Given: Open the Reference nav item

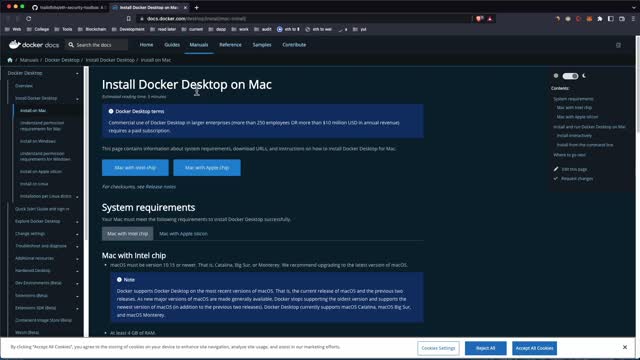Looking at the screenshot, I should coord(230,45).
